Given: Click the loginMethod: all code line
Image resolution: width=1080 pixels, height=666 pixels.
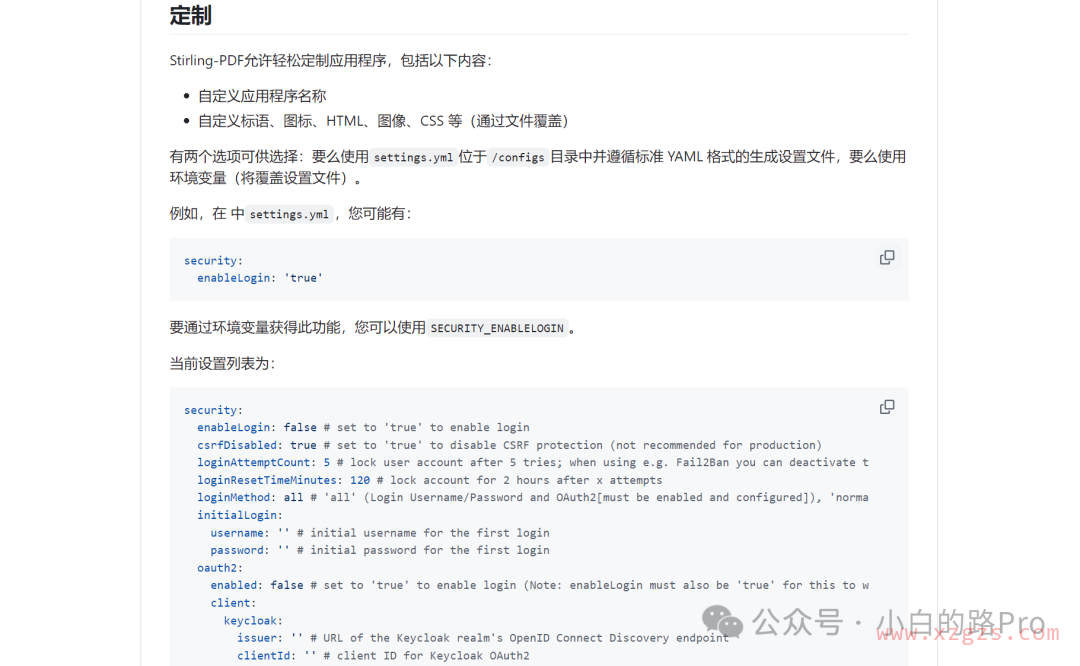Looking at the screenshot, I should 250,497.
